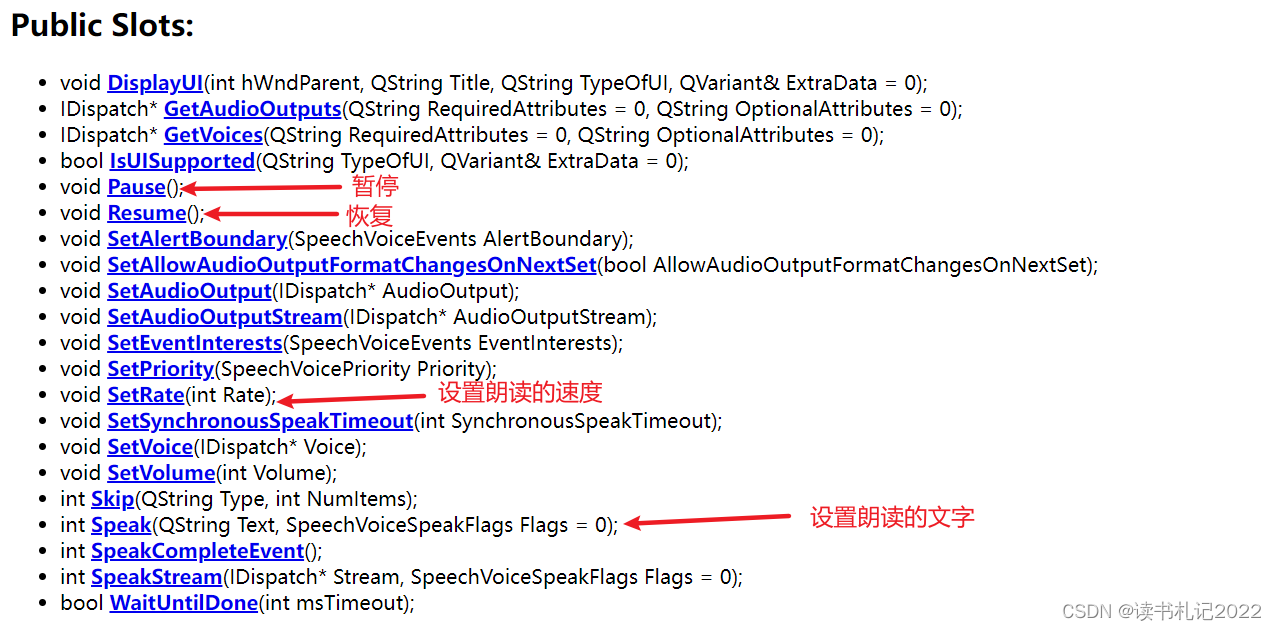
Task: Click the SetSynchronousSpeakTimeout link
Action: pyautogui.click(x=260, y=420)
